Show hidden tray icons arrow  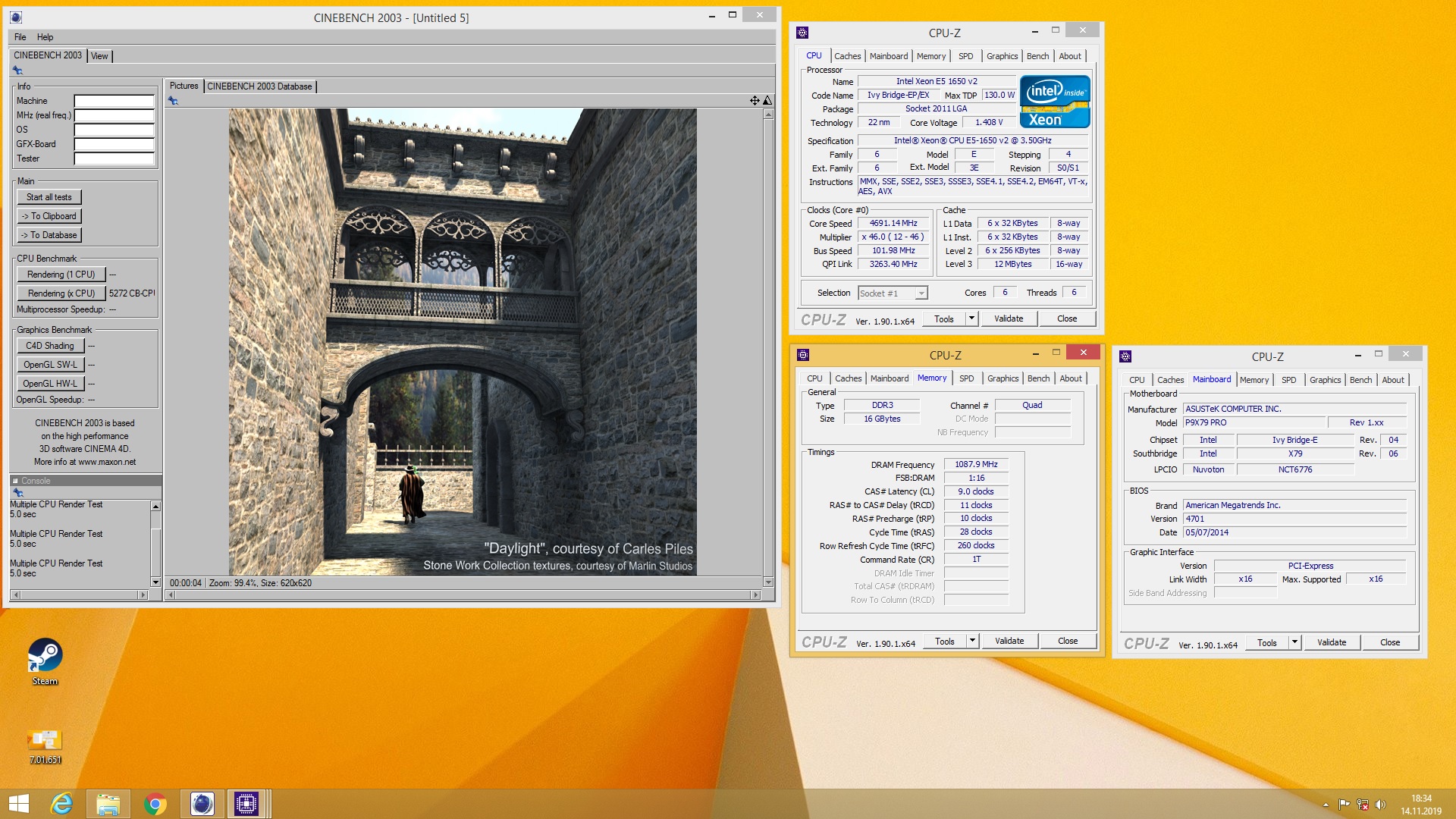tap(1326, 805)
